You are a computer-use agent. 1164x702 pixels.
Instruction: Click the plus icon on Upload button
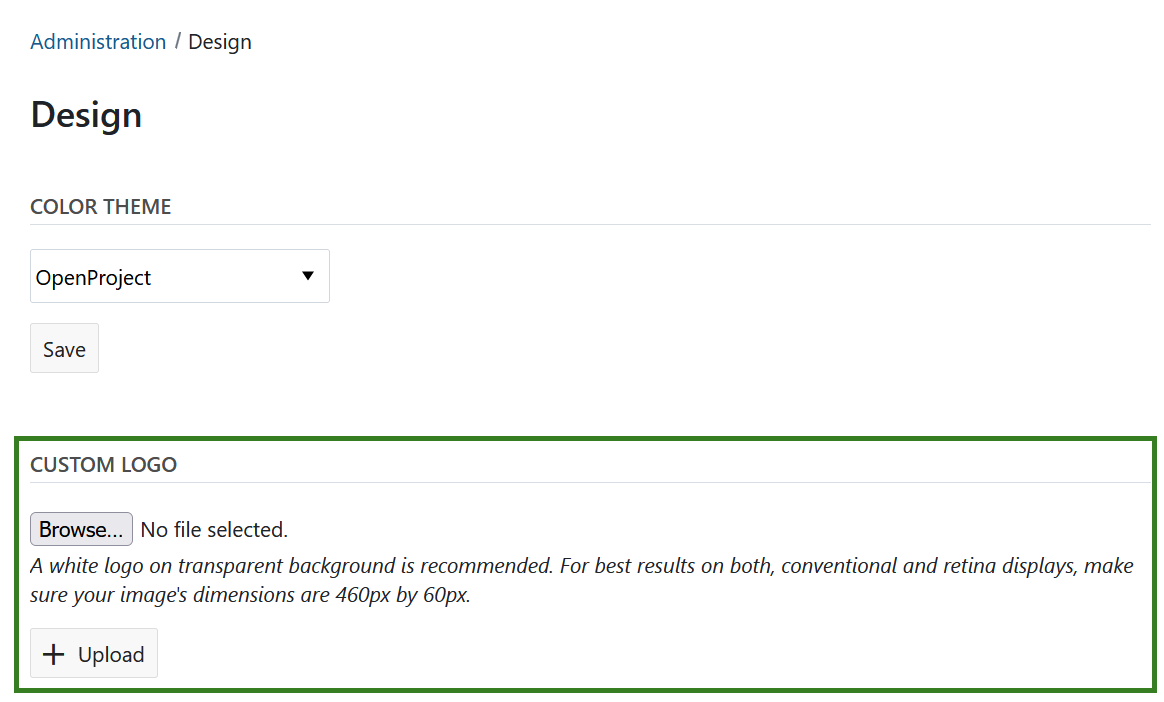[x=56, y=655]
